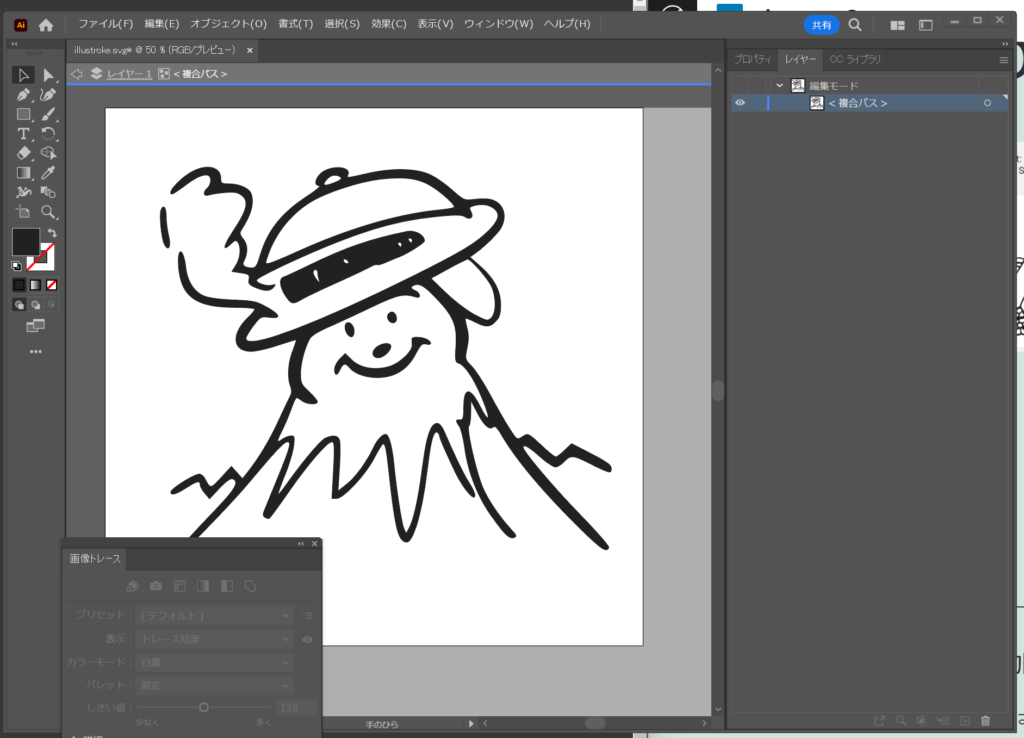Select the Direct Selection tool
Image resolution: width=1024 pixels, height=738 pixels.
[48, 75]
